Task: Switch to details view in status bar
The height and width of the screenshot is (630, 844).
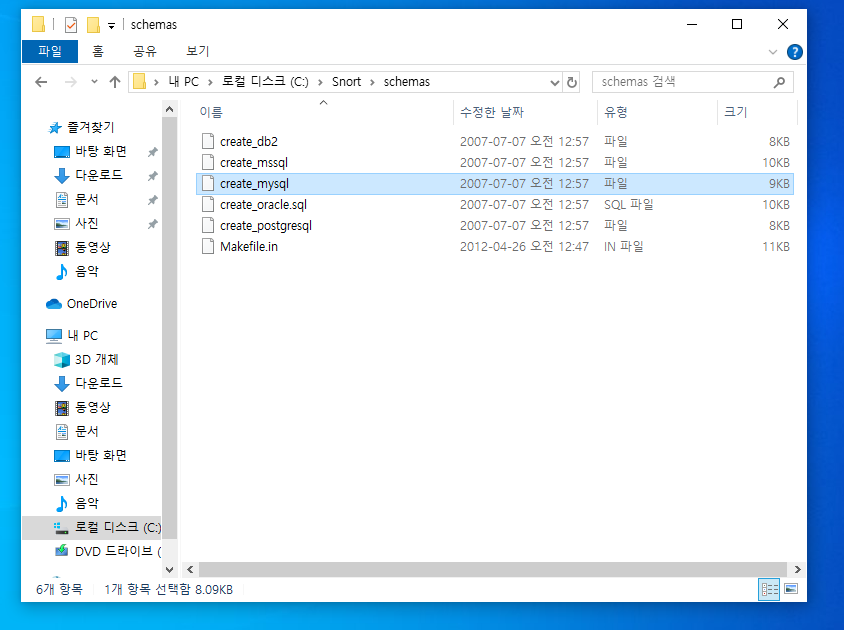Action: [769, 589]
